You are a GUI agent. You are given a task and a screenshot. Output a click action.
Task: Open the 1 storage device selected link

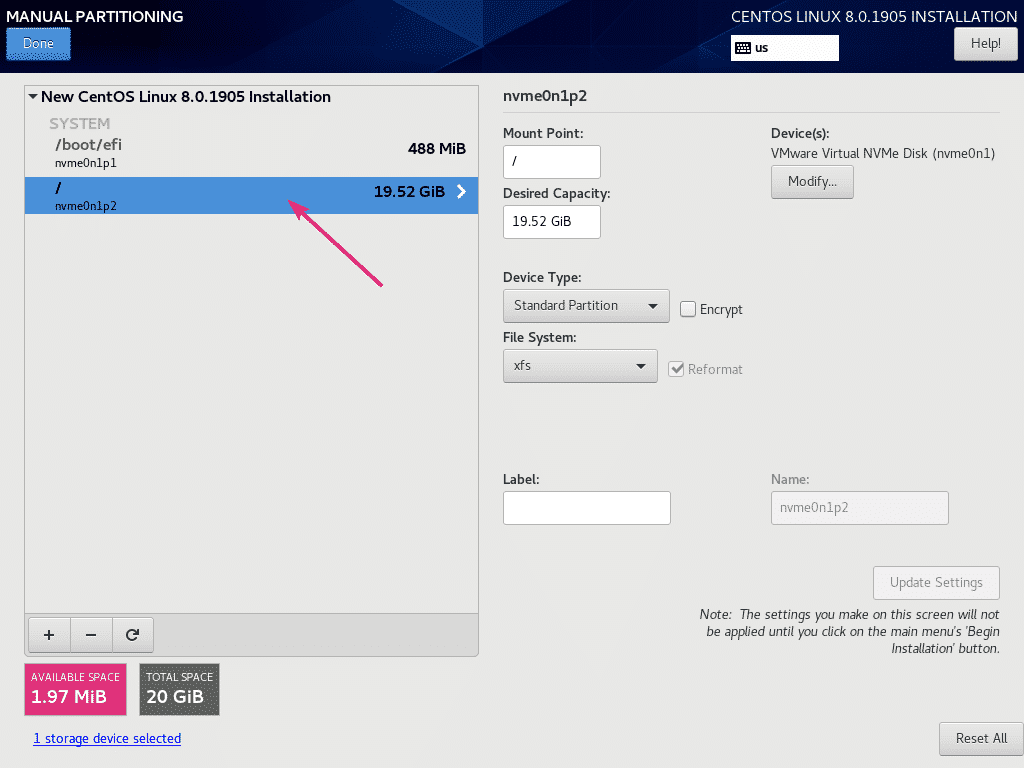click(x=107, y=739)
